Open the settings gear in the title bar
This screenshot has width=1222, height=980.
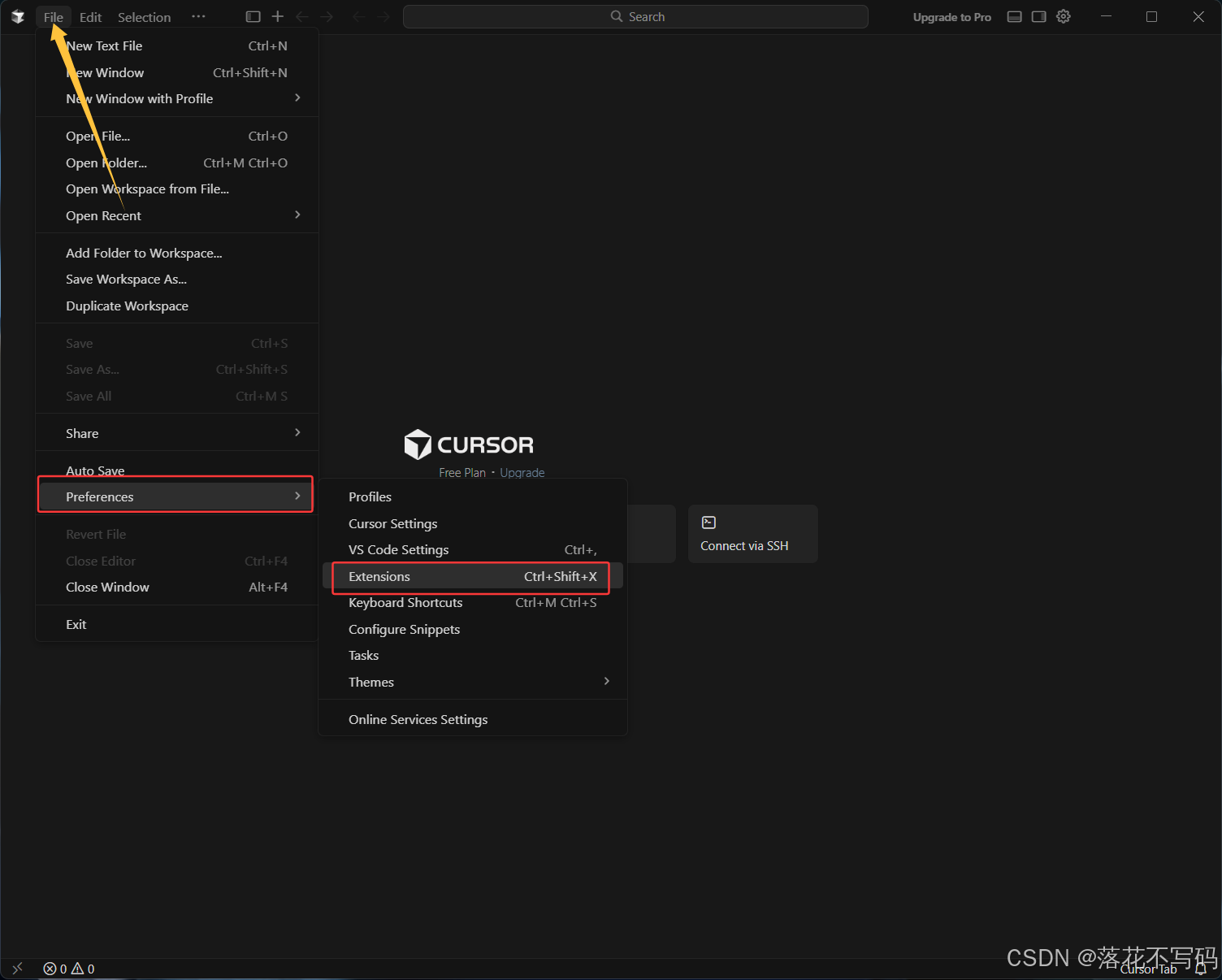pyautogui.click(x=1064, y=17)
